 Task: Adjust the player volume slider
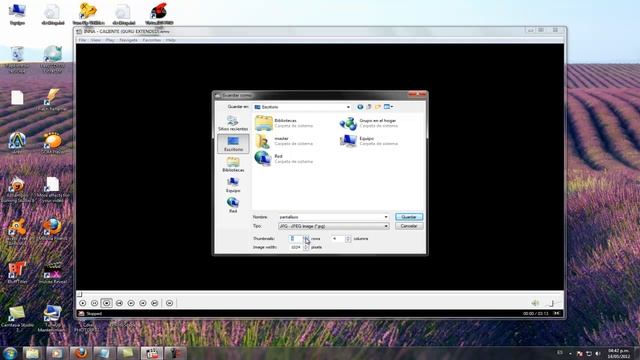pyautogui.click(x=553, y=303)
